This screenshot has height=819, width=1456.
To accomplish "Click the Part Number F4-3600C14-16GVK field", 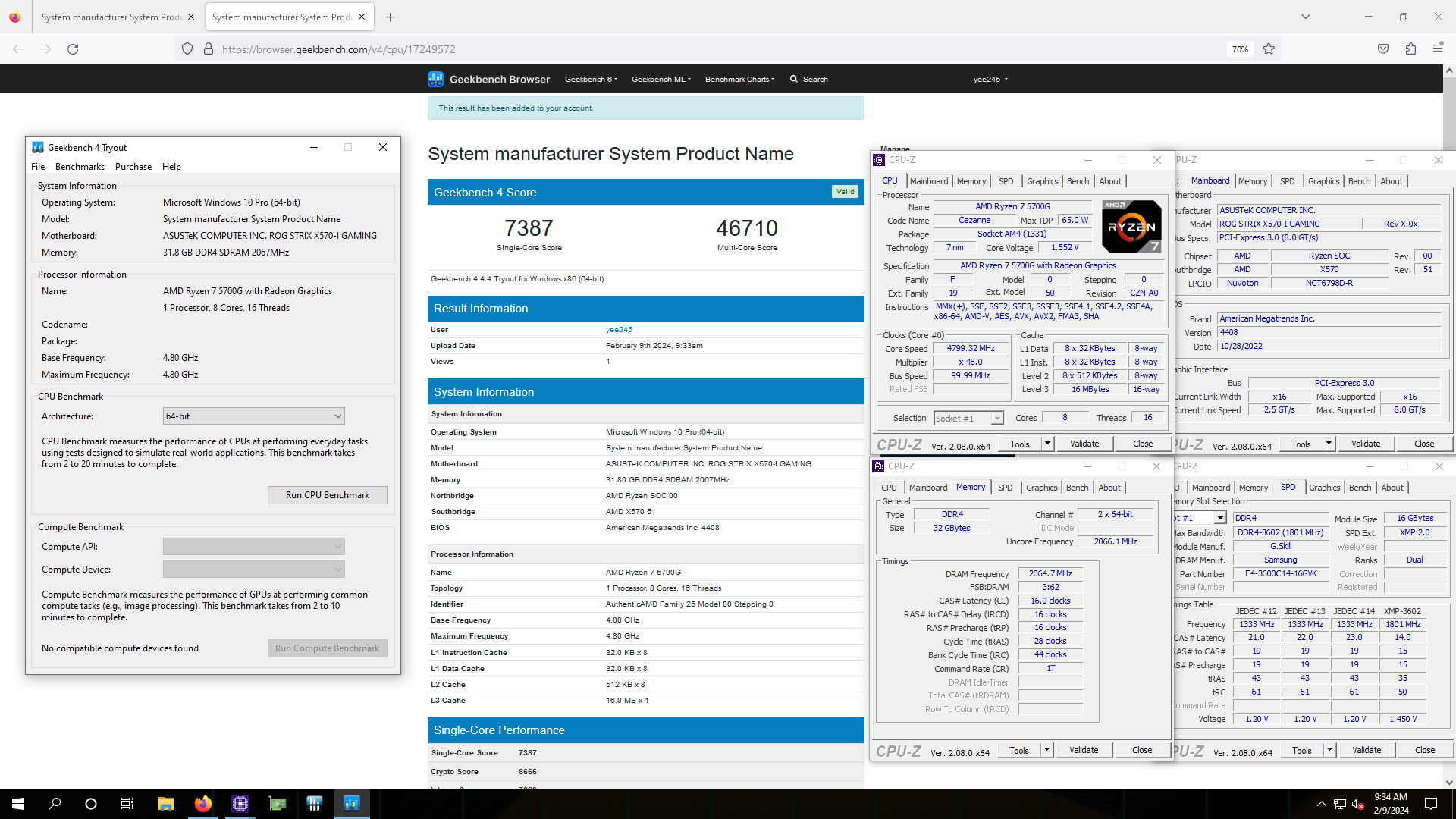I will coord(1280,574).
